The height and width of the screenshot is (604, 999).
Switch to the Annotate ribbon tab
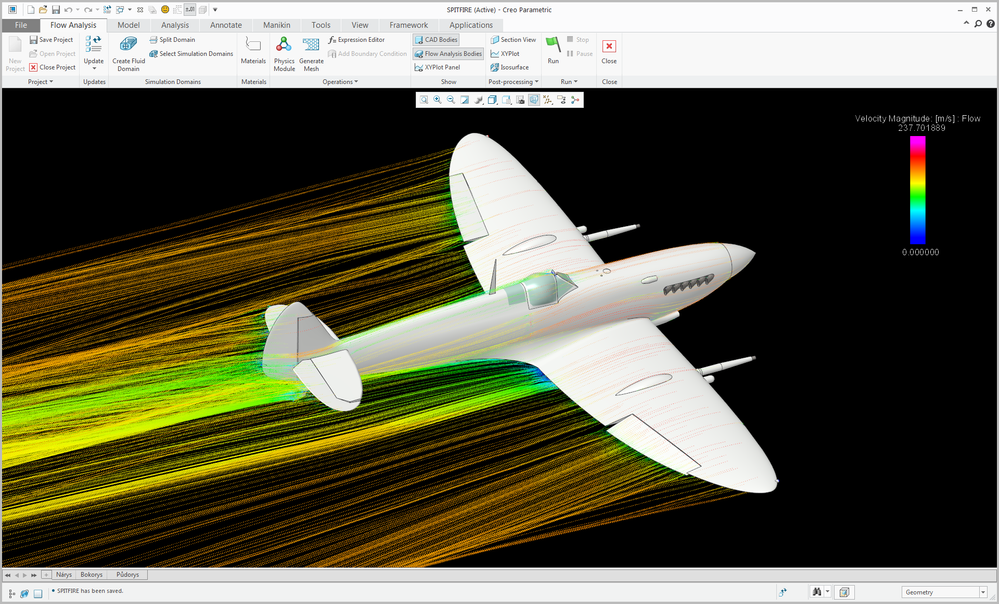pyautogui.click(x=226, y=25)
